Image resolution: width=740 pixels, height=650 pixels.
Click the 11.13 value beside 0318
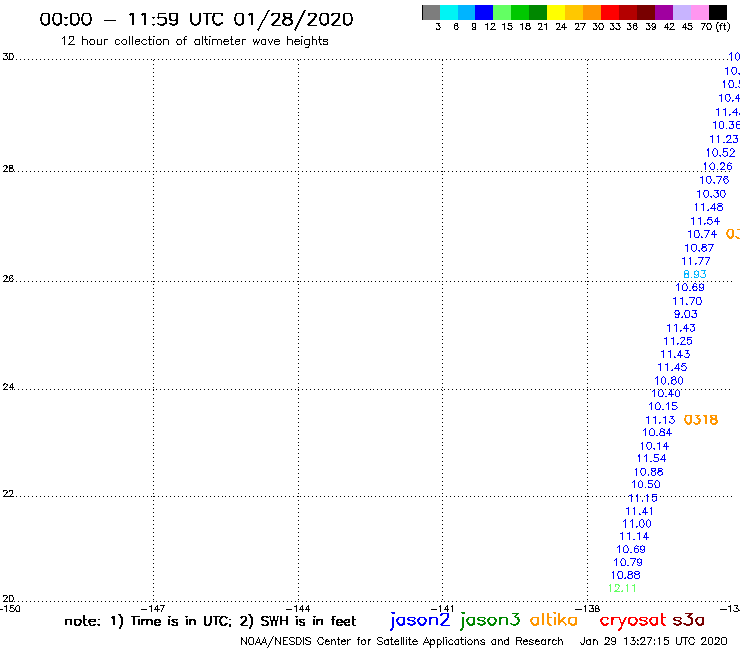tap(660, 420)
